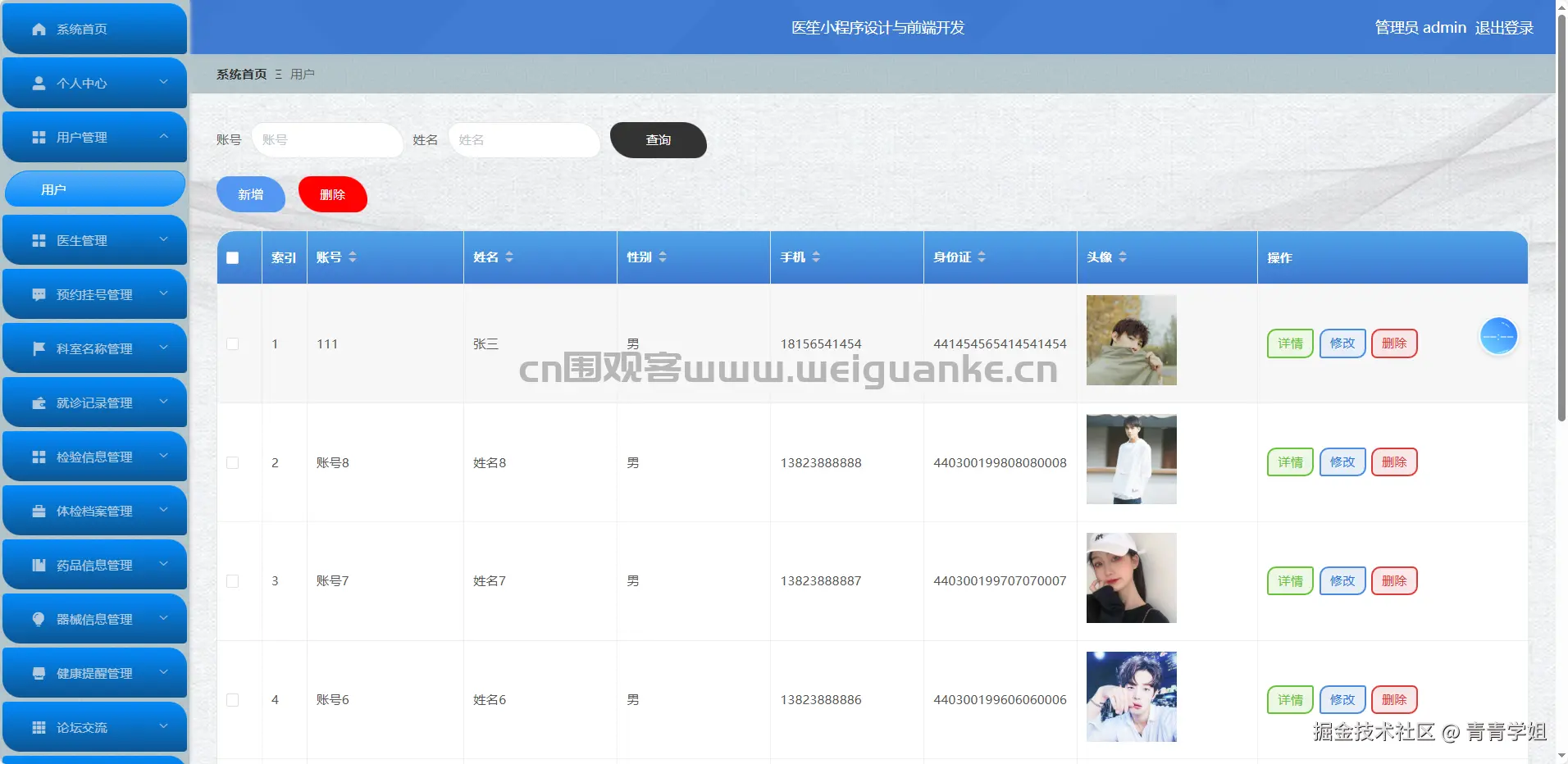Click 退出登录 in the header
The height and width of the screenshot is (764, 1568).
coord(1504,28)
